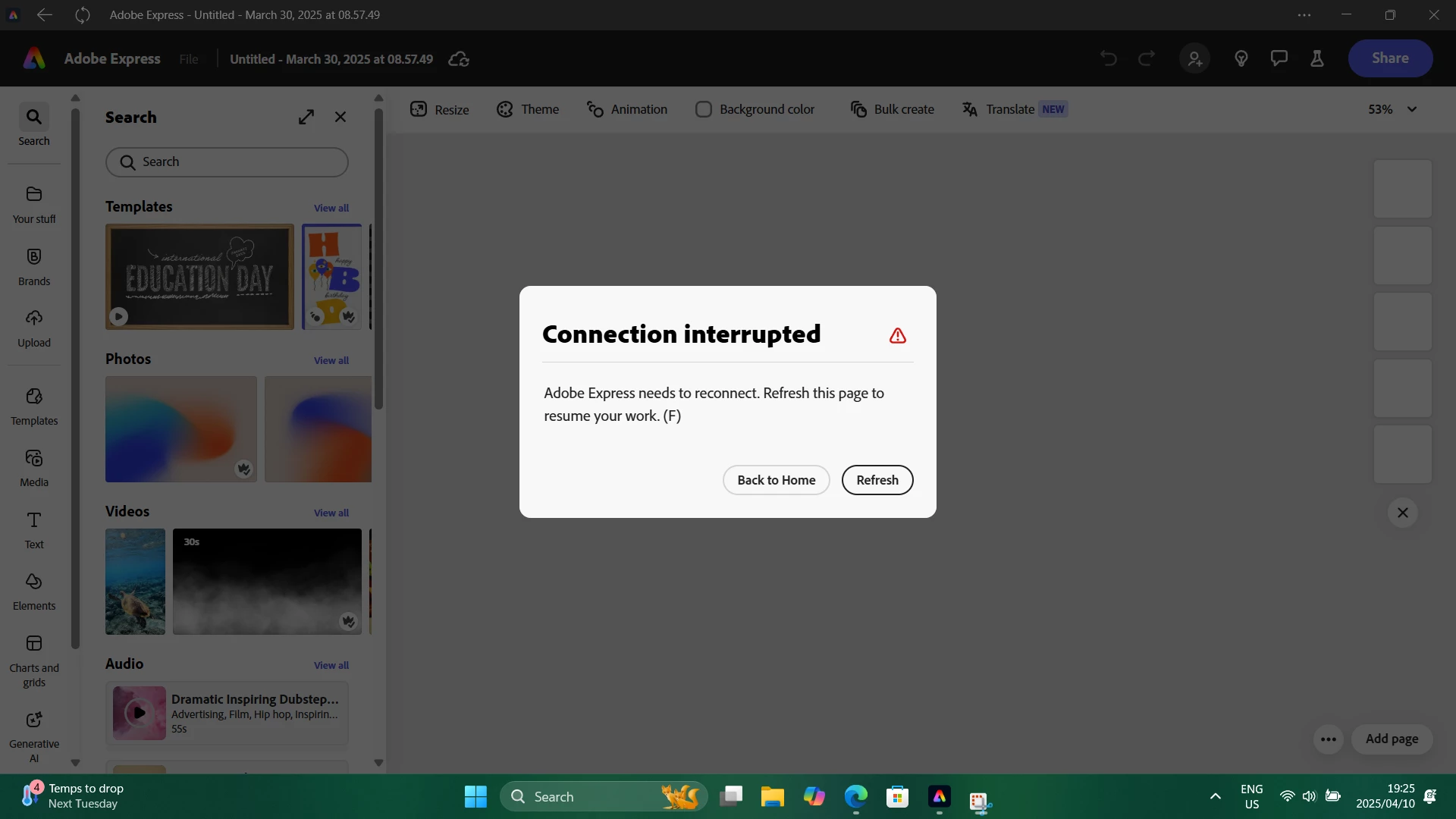Open the Text tool panel

33,529
